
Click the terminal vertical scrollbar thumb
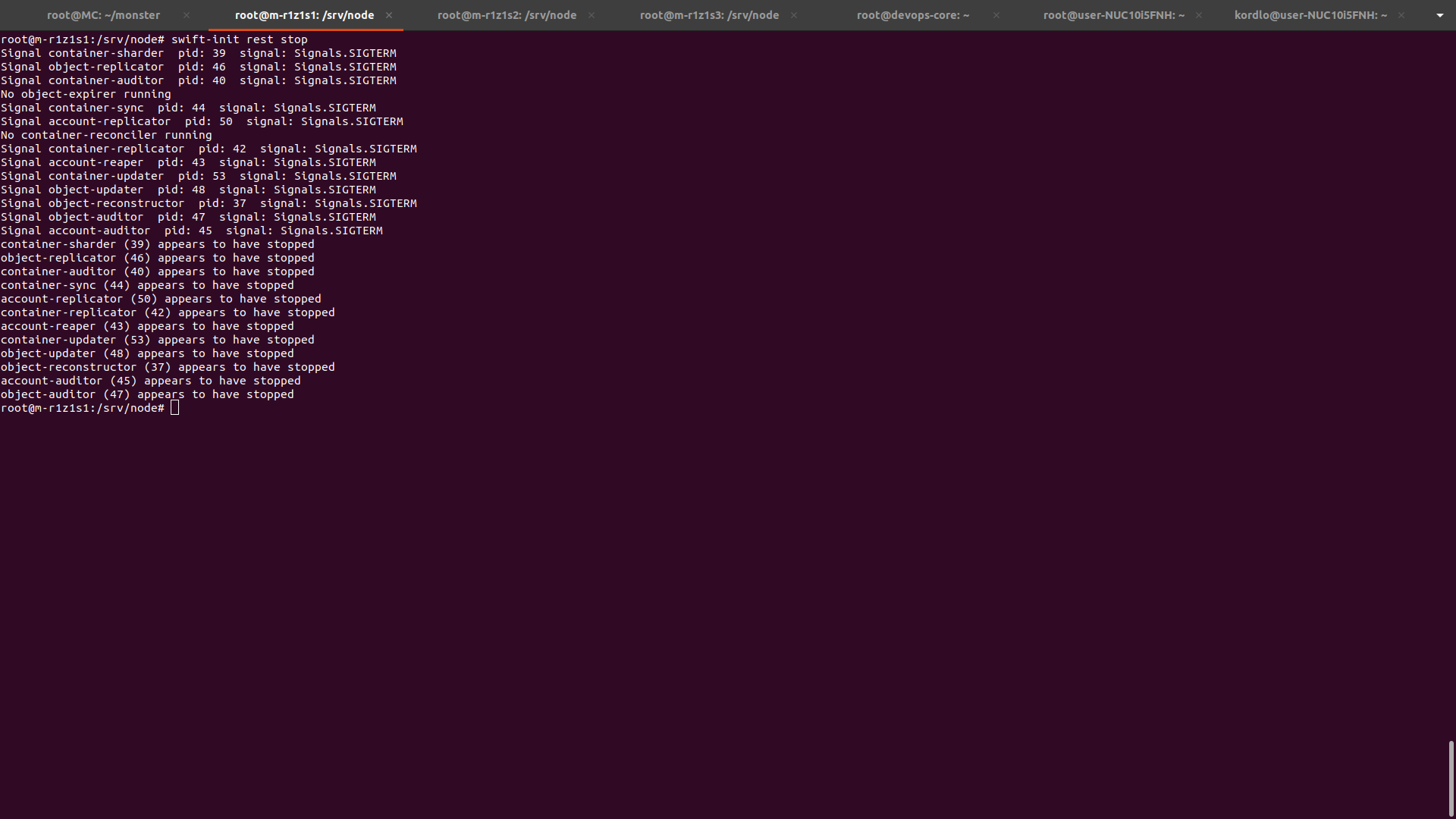coord(1451,777)
